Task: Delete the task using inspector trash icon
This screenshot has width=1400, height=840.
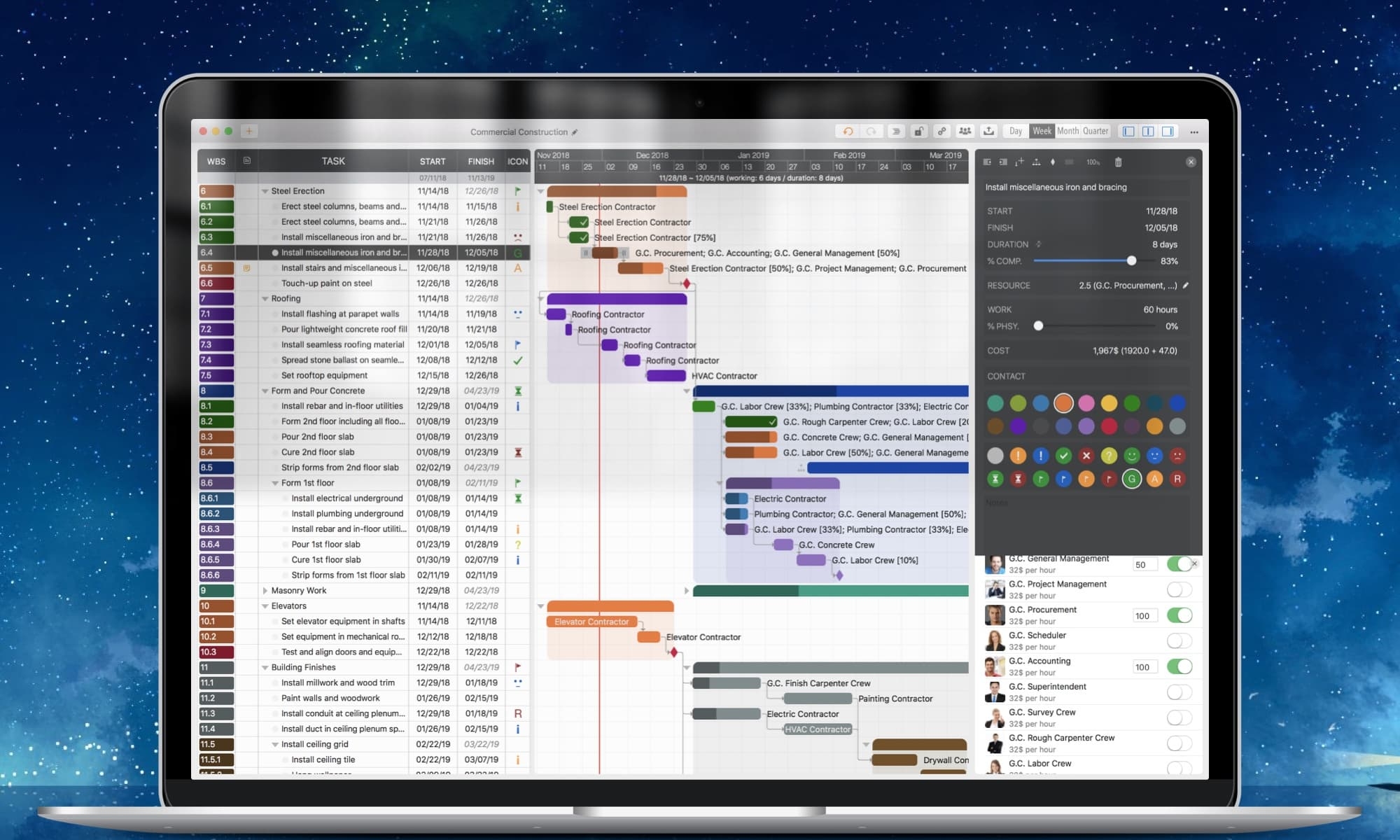Action: 1119,162
